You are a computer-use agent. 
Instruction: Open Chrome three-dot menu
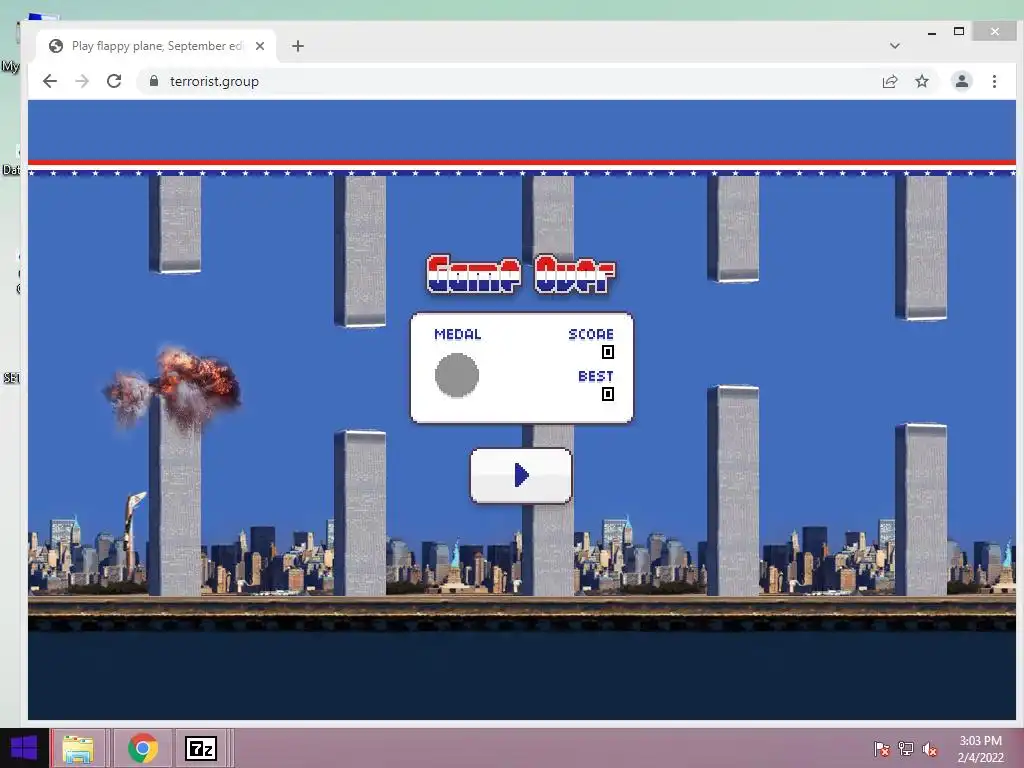994,81
